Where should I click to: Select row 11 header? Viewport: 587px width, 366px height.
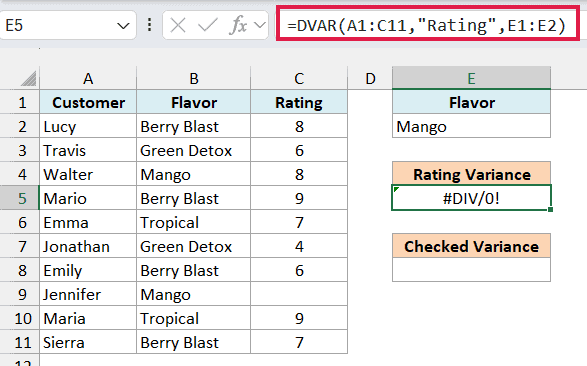click(x=19, y=342)
